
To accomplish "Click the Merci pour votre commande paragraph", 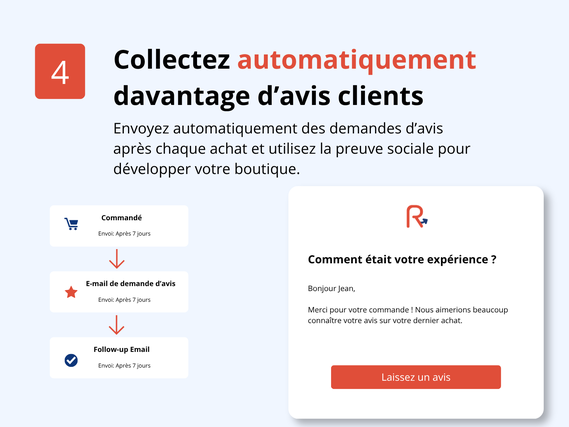I will [408, 315].
